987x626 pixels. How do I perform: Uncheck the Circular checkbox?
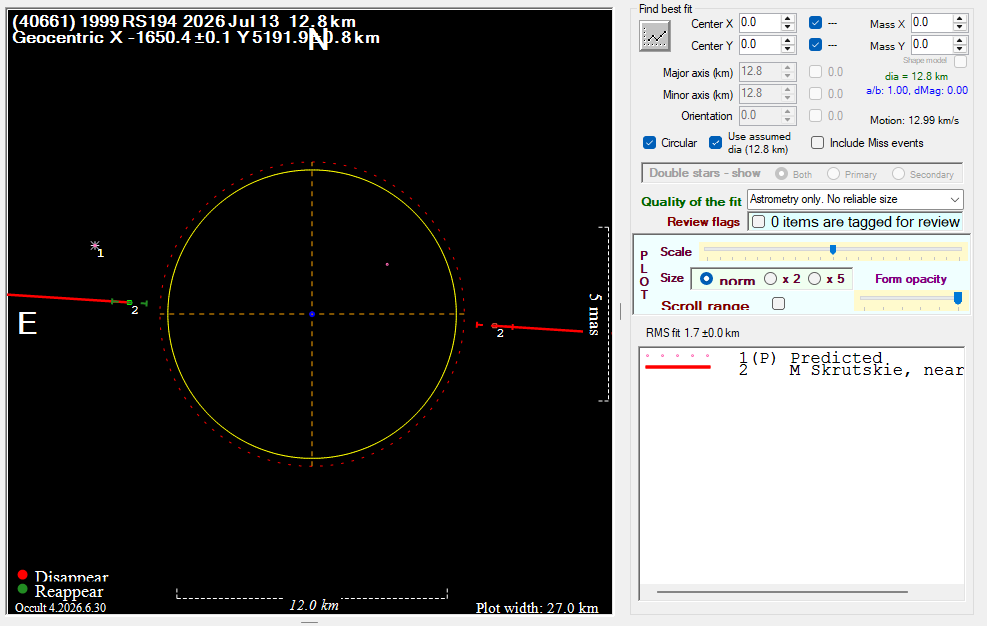click(650, 143)
